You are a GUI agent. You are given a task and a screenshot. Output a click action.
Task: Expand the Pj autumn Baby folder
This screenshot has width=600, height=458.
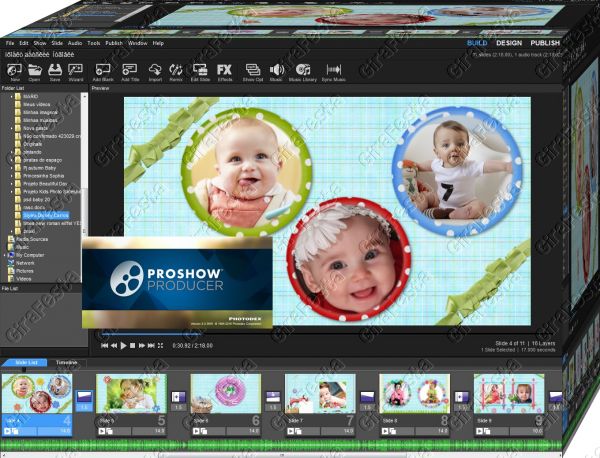(x=11, y=168)
